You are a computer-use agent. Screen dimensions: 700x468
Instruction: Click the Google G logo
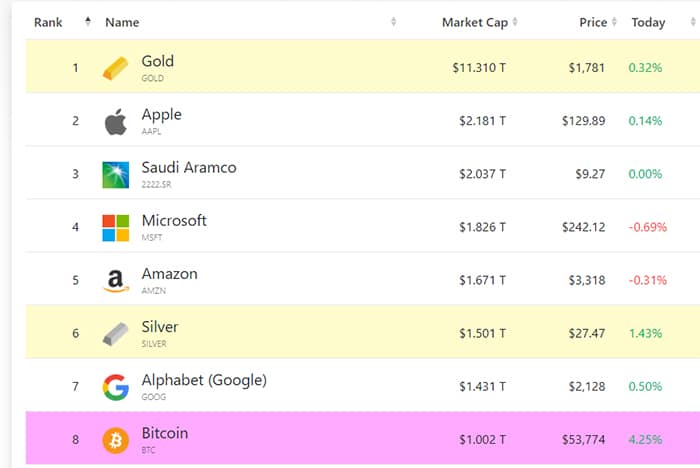(116, 387)
